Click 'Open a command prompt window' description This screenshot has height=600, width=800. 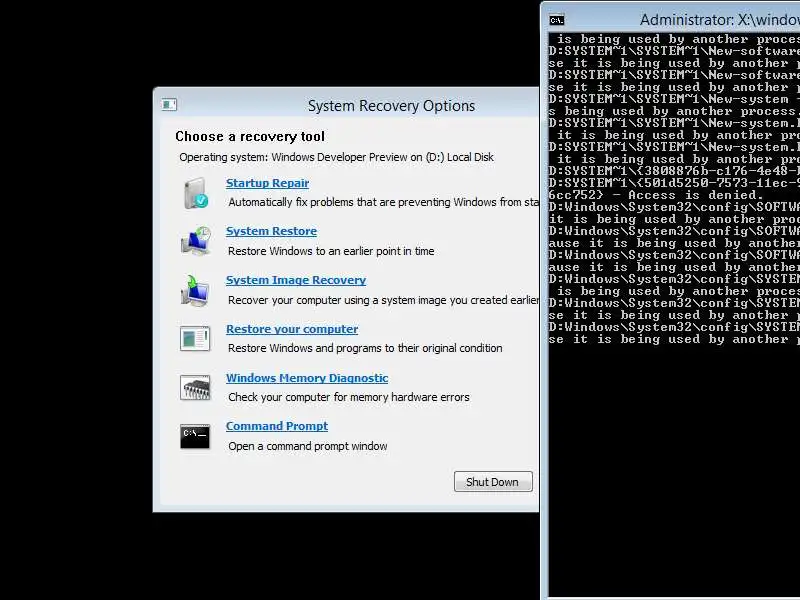[308, 446]
